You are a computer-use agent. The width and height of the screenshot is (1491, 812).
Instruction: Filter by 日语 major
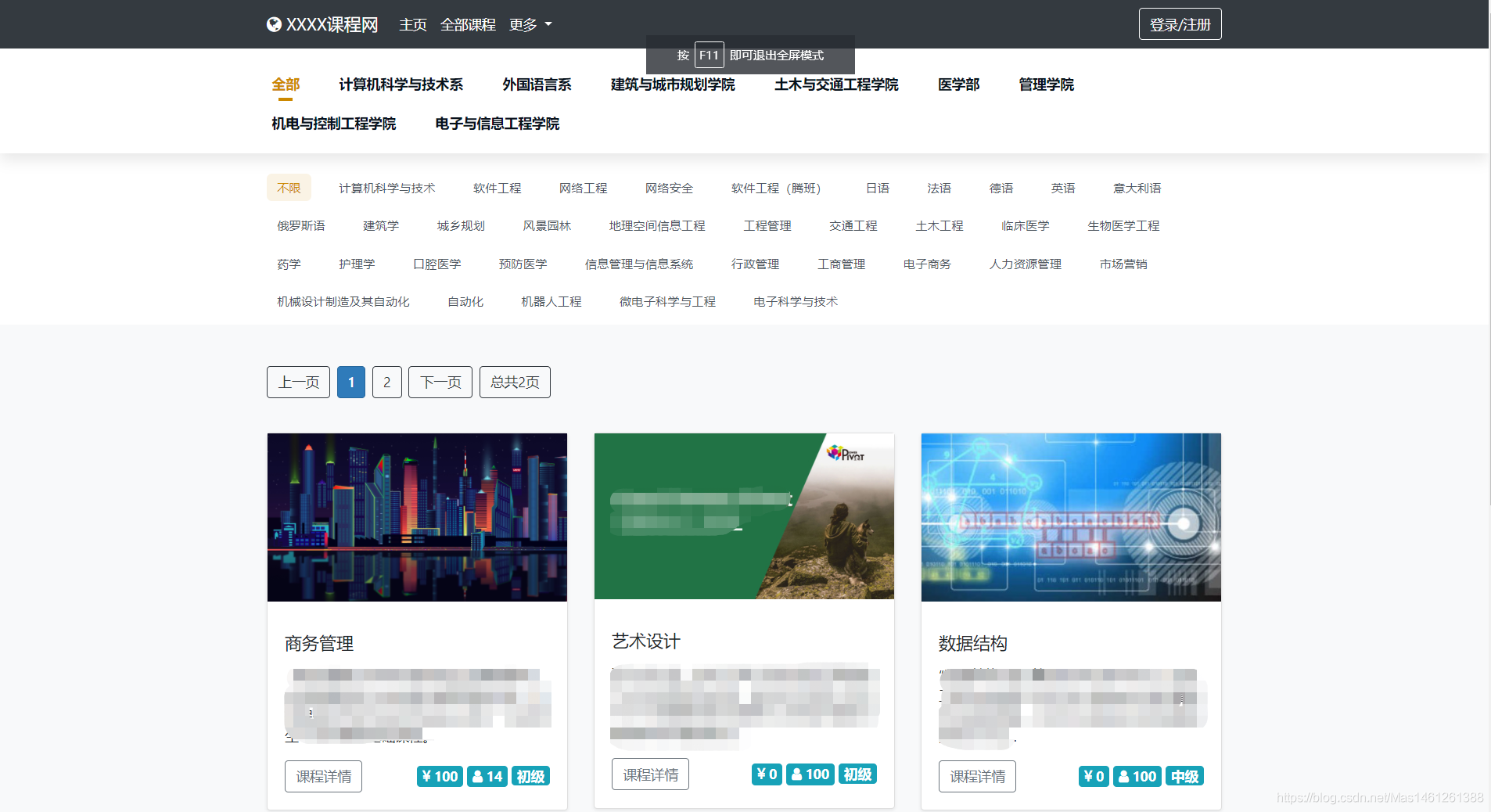[x=878, y=188]
